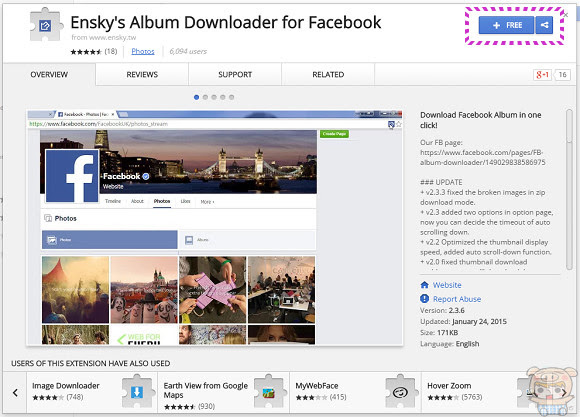Click the More dropdown in the Facebook preview
Viewport: 580px width, 417px height.
click(207, 202)
